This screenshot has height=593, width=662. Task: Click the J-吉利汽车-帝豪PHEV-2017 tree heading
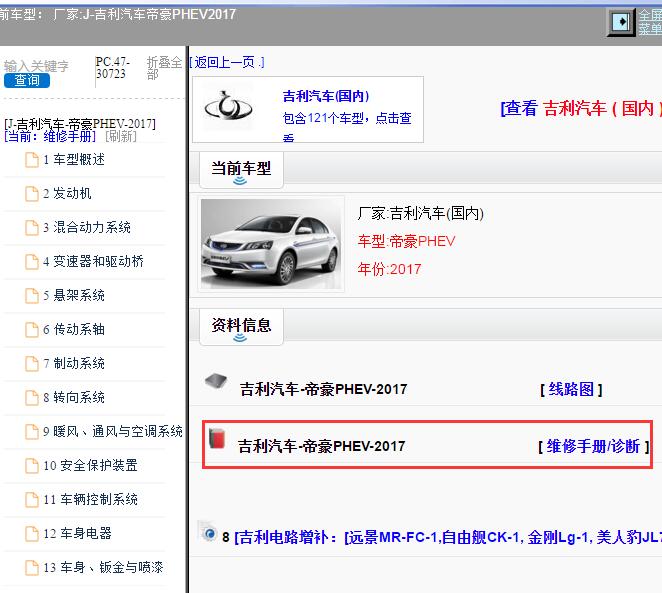pyautogui.click(x=80, y=124)
